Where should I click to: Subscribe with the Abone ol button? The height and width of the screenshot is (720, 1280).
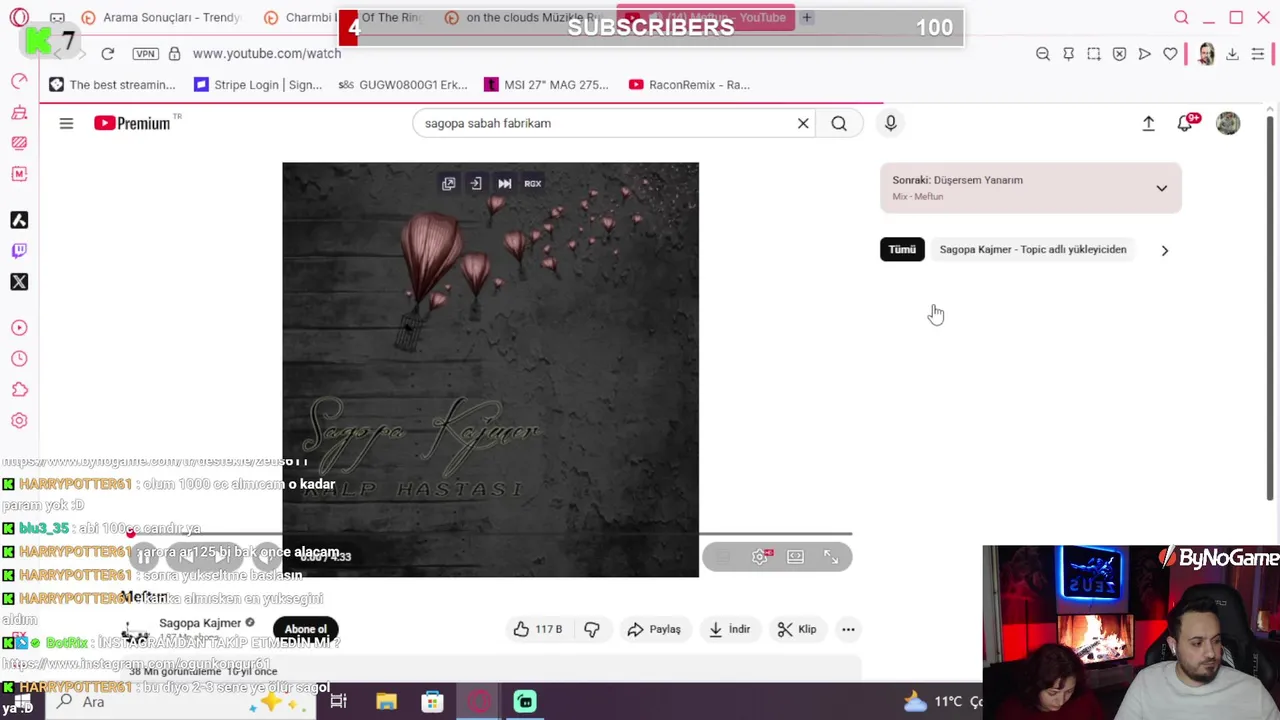pyautogui.click(x=305, y=630)
